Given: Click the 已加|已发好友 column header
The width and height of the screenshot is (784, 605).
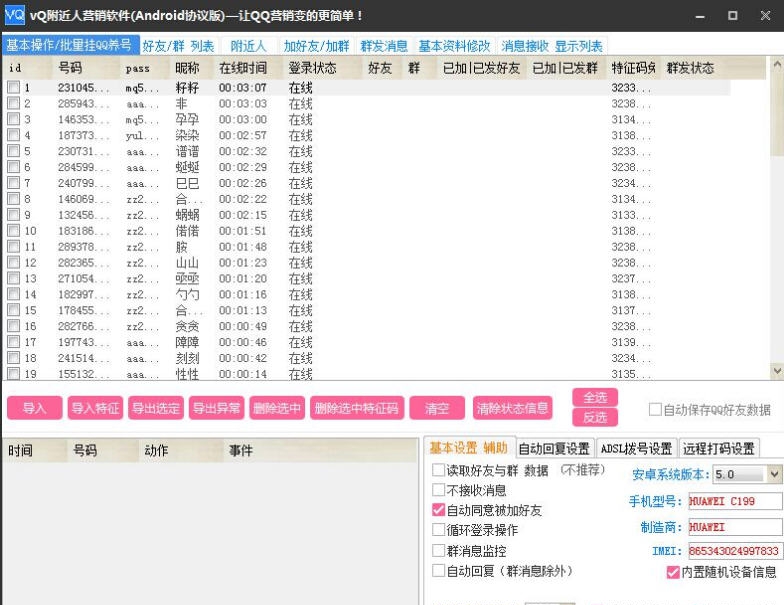Looking at the screenshot, I should tap(482, 68).
